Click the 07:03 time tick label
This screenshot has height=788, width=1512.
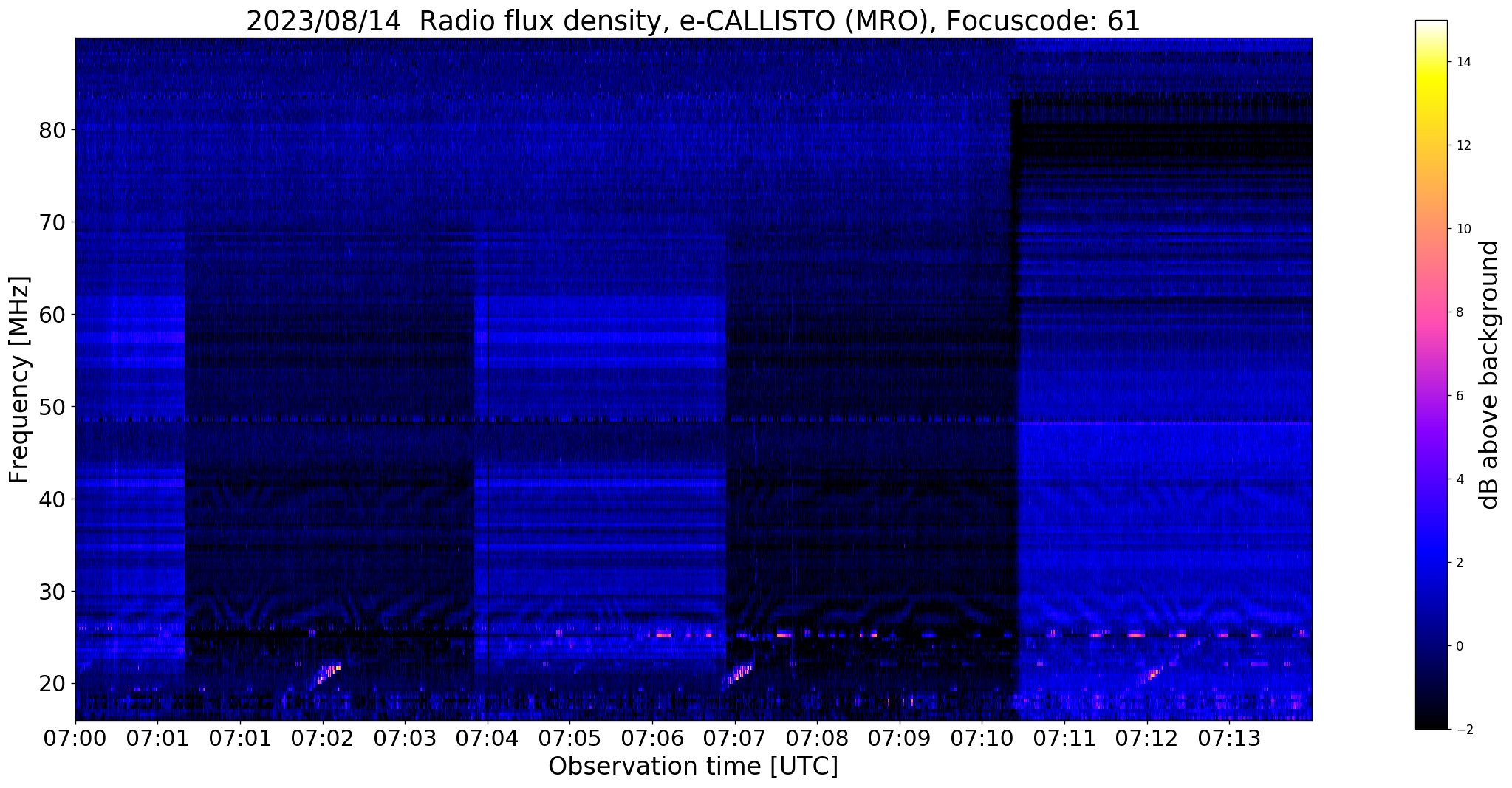405,739
